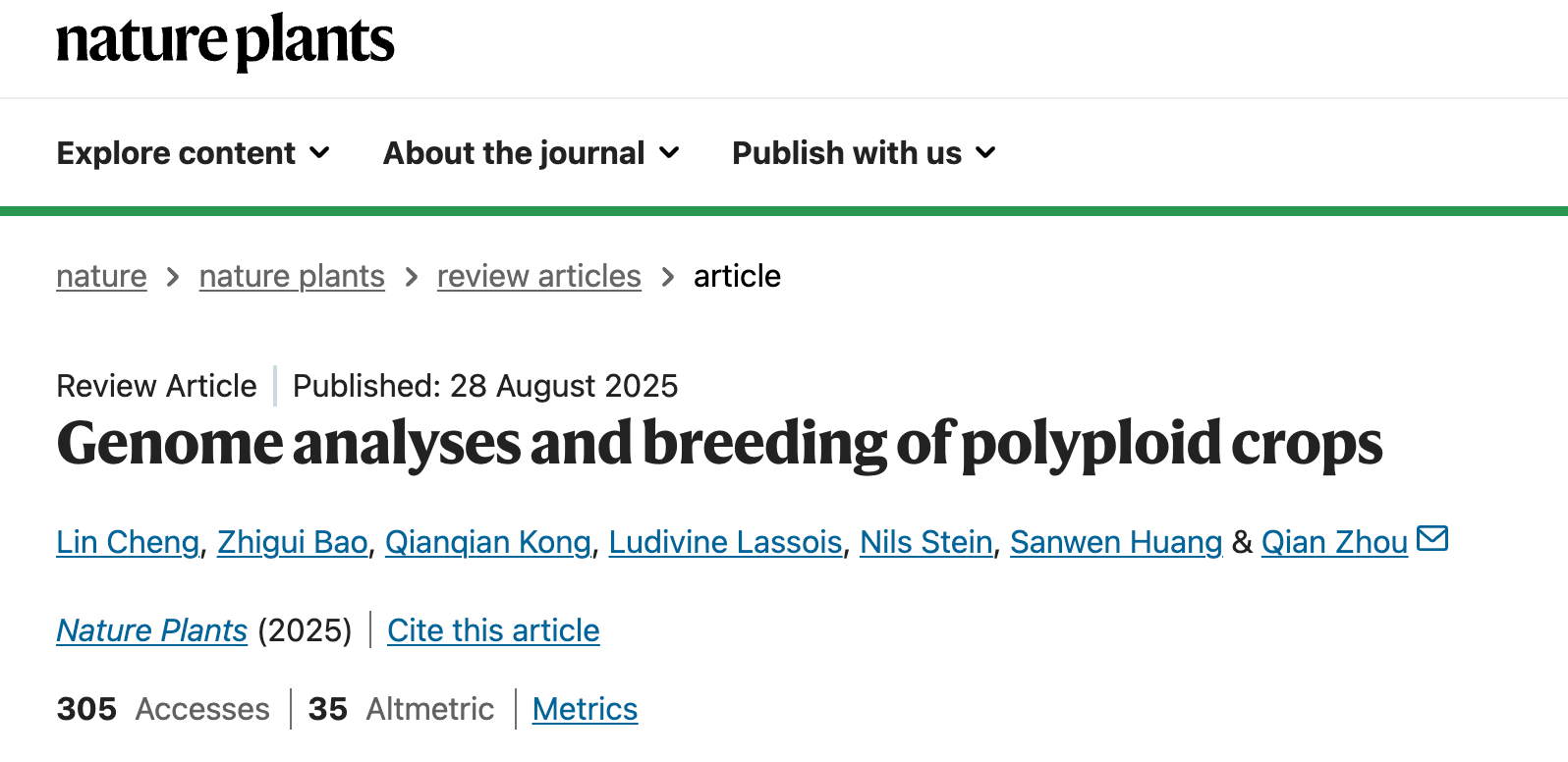The height and width of the screenshot is (762, 1568).
Task: Click the email envelope icon beside Qian Zhou
Action: [x=1432, y=539]
